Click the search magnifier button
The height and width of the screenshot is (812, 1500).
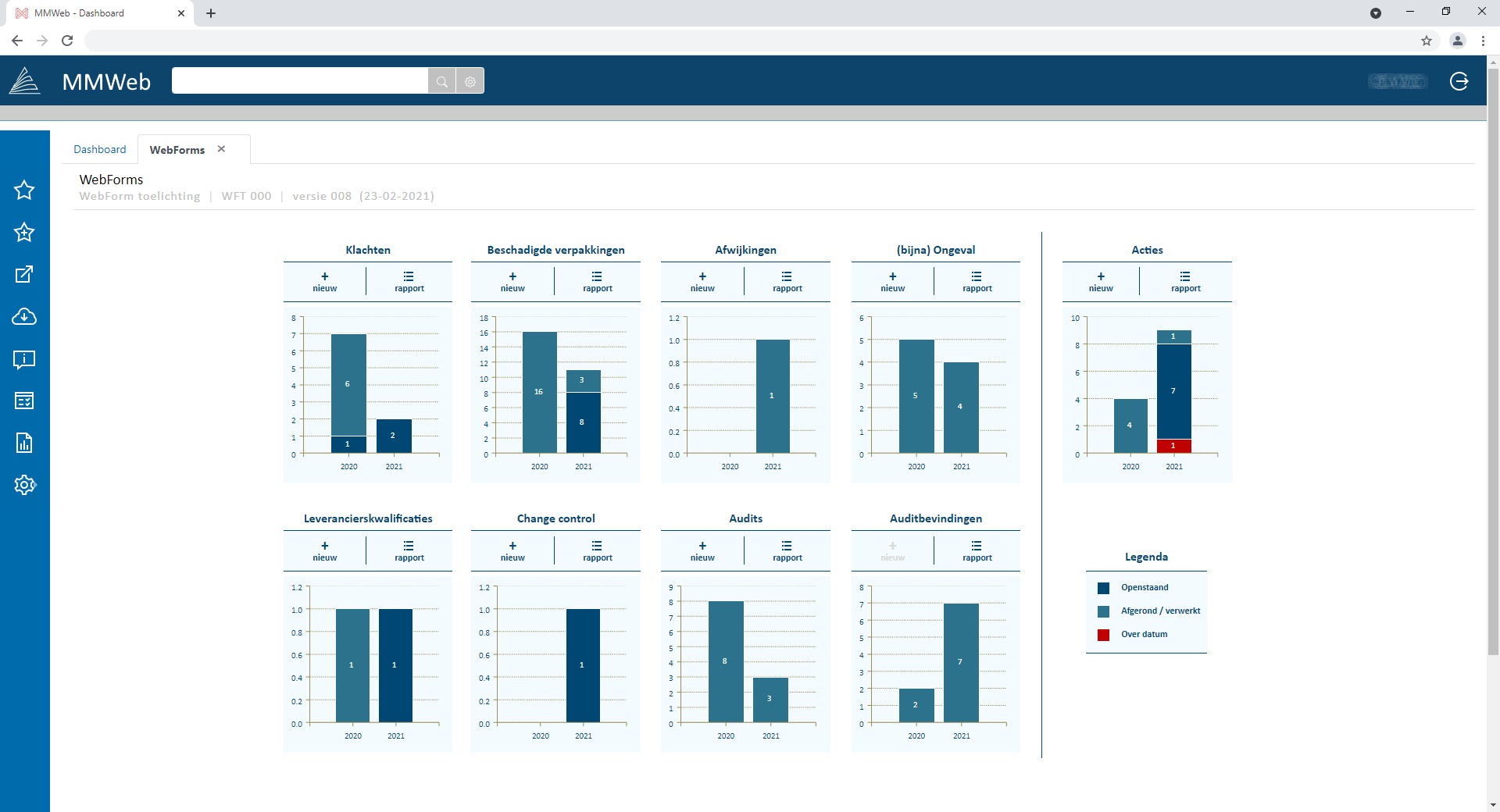pos(442,80)
